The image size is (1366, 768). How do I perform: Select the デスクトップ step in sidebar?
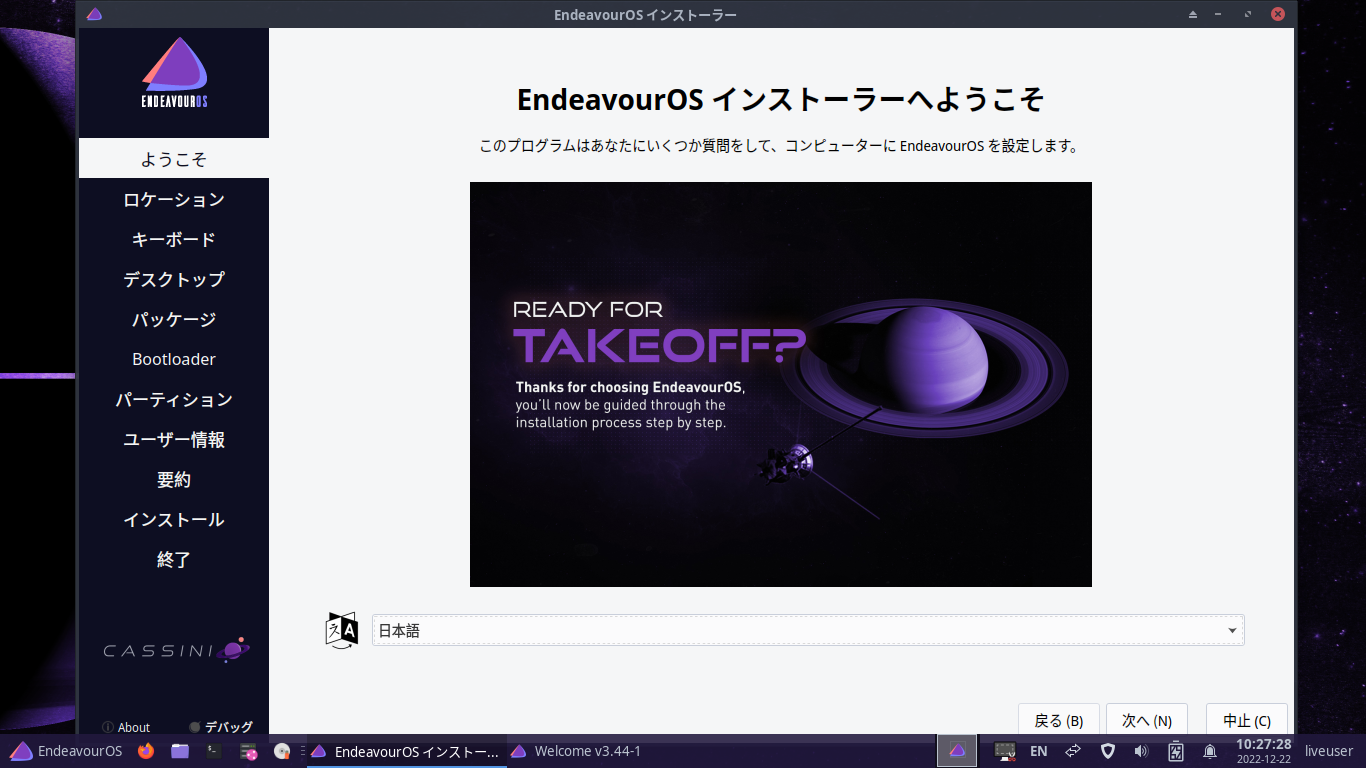pos(174,279)
